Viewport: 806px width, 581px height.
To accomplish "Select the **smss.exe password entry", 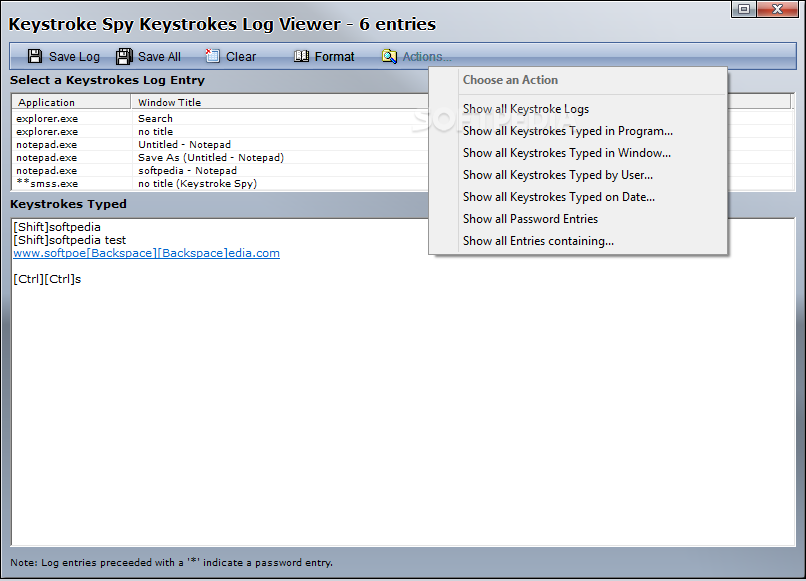I will coord(221,184).
